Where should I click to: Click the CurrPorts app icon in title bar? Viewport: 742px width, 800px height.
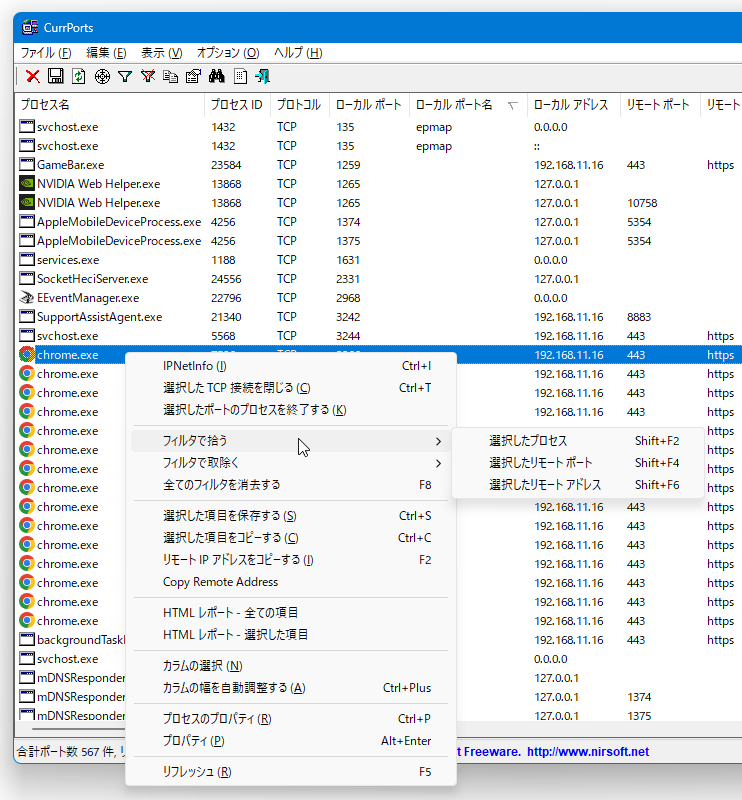coord(30,28)
